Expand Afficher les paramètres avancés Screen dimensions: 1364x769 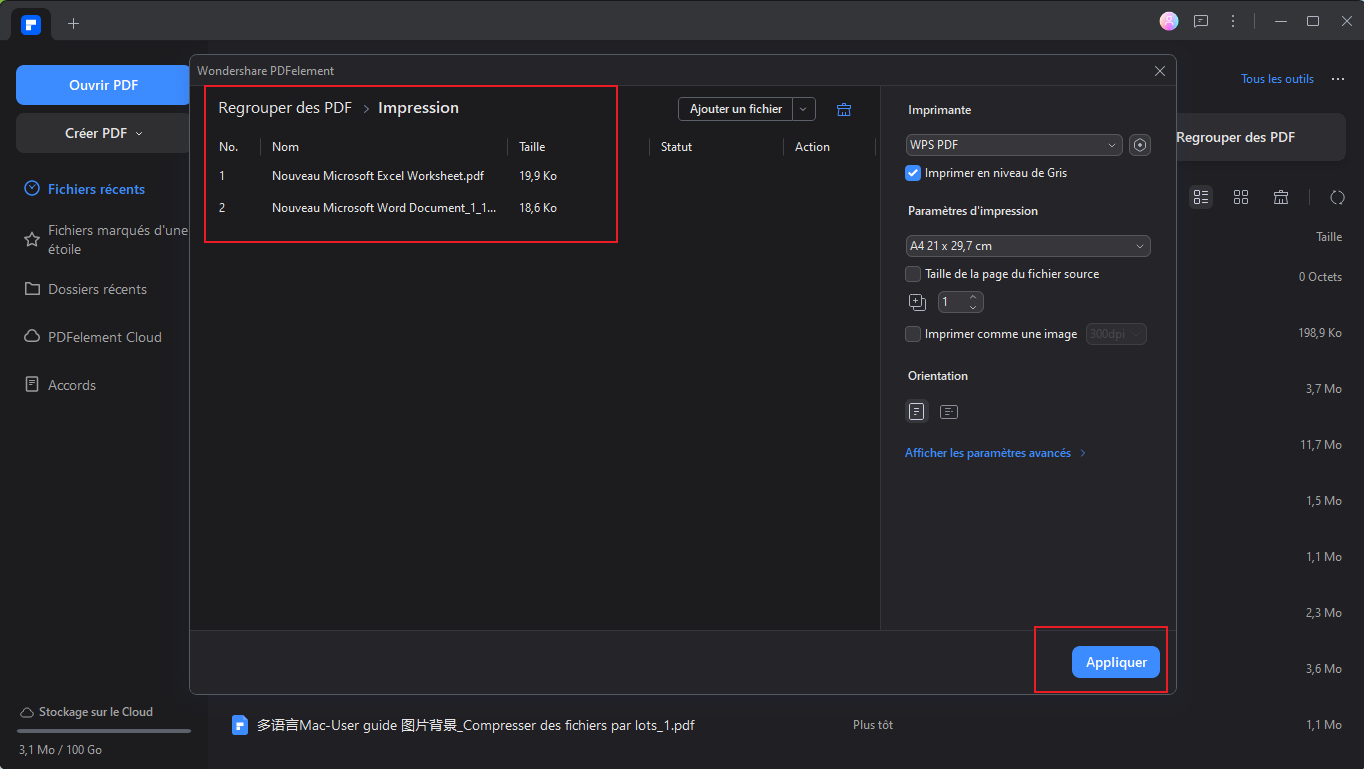click(x=996, y=453)
